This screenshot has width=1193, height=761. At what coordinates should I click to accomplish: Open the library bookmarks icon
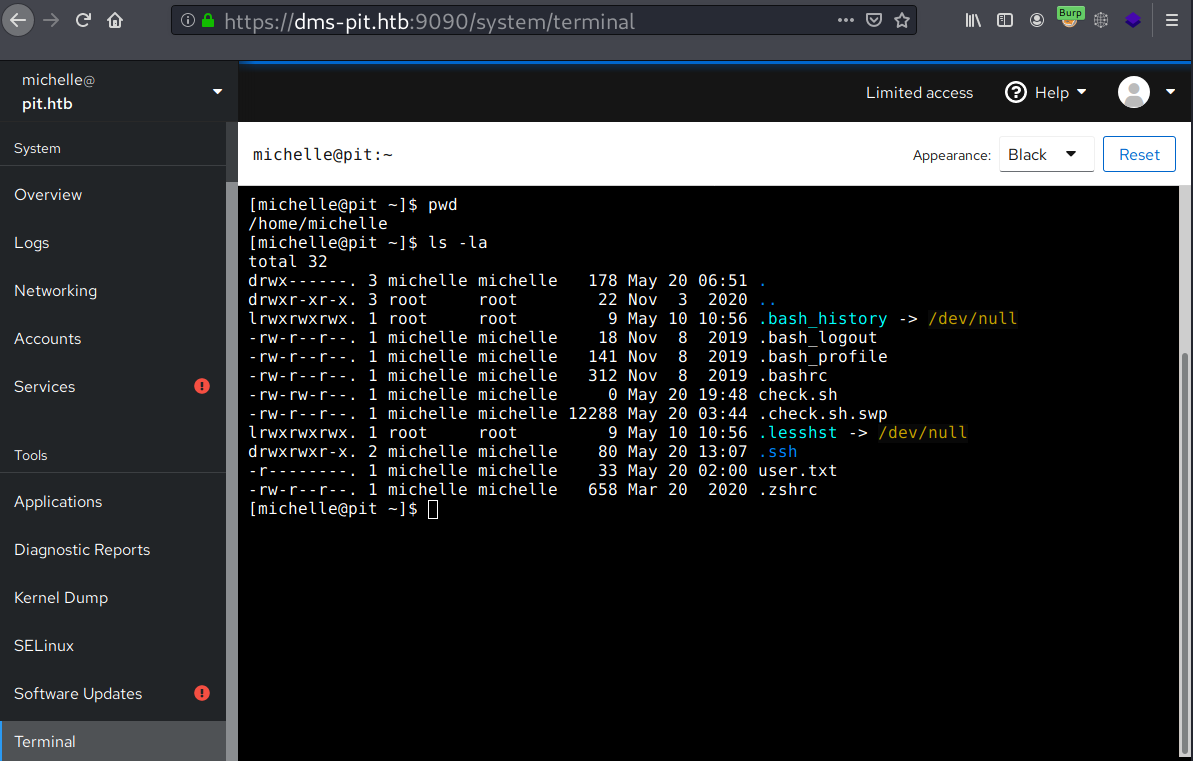(973, 20)
